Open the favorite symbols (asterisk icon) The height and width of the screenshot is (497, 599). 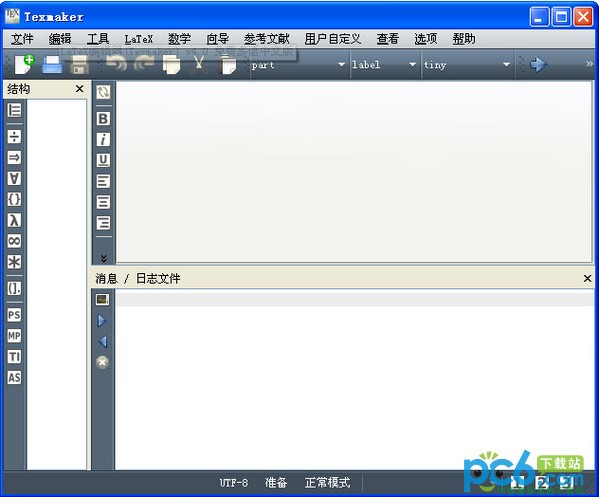click(15, 262)
